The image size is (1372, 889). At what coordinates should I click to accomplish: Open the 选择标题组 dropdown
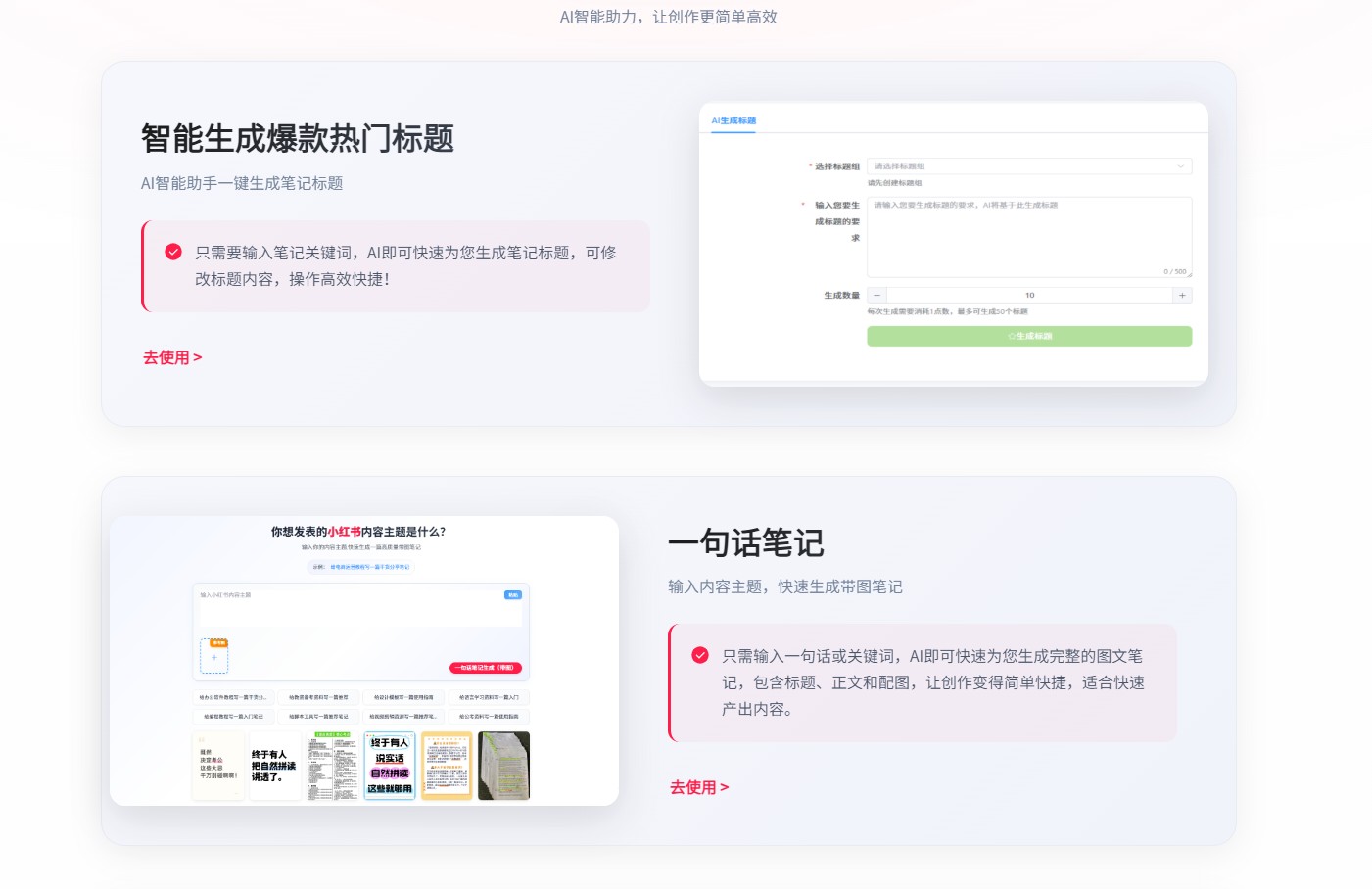pos(1029,165)
